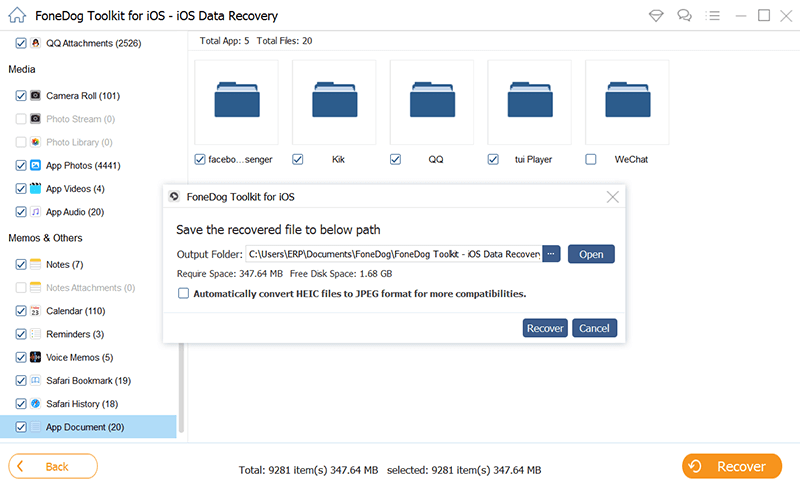This screenshot has width=800, height=489.
Task: Select Camera Roll (101) in sidebar
Action: coord(83,95)
